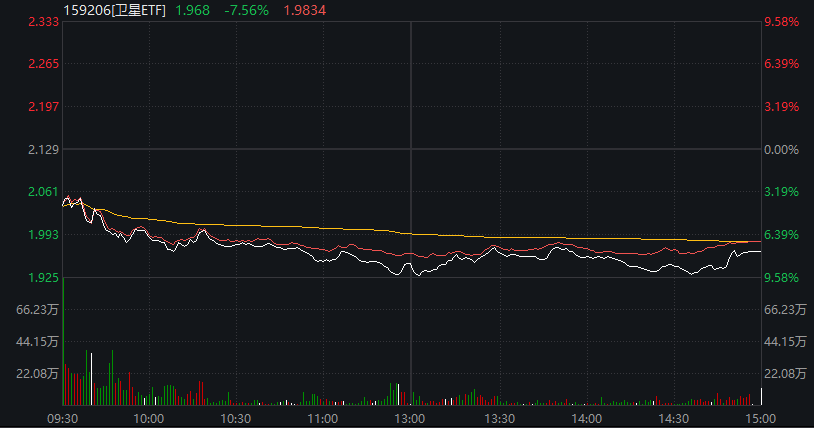The height and width of the screenshot is (428, 814).
Task: Select the 13:00 time axis label
Action: [411, 418]
